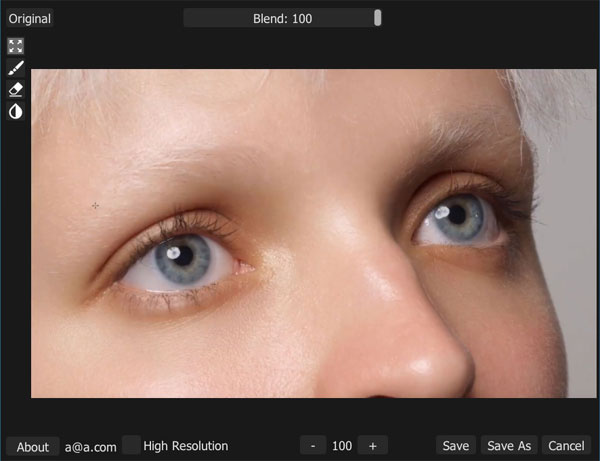This screenshot has width=600, height=461.
Task: Decrease value with the minus button
Action: (313, 446)
